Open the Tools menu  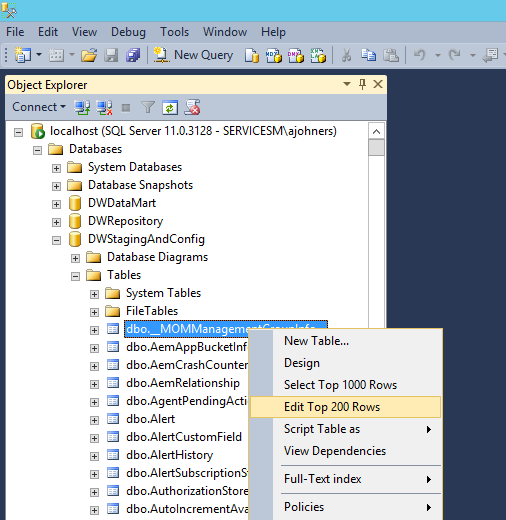point(174,32)
